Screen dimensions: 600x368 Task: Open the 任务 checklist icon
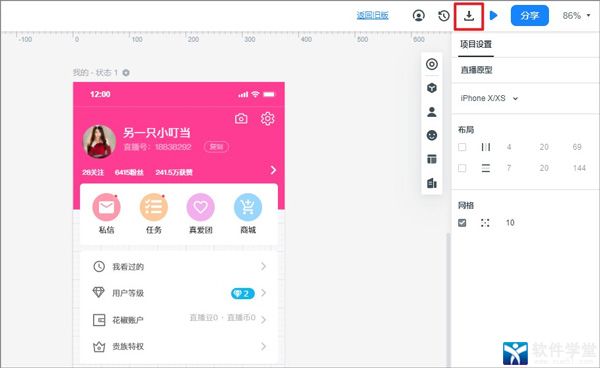click(x=153, y=207)
